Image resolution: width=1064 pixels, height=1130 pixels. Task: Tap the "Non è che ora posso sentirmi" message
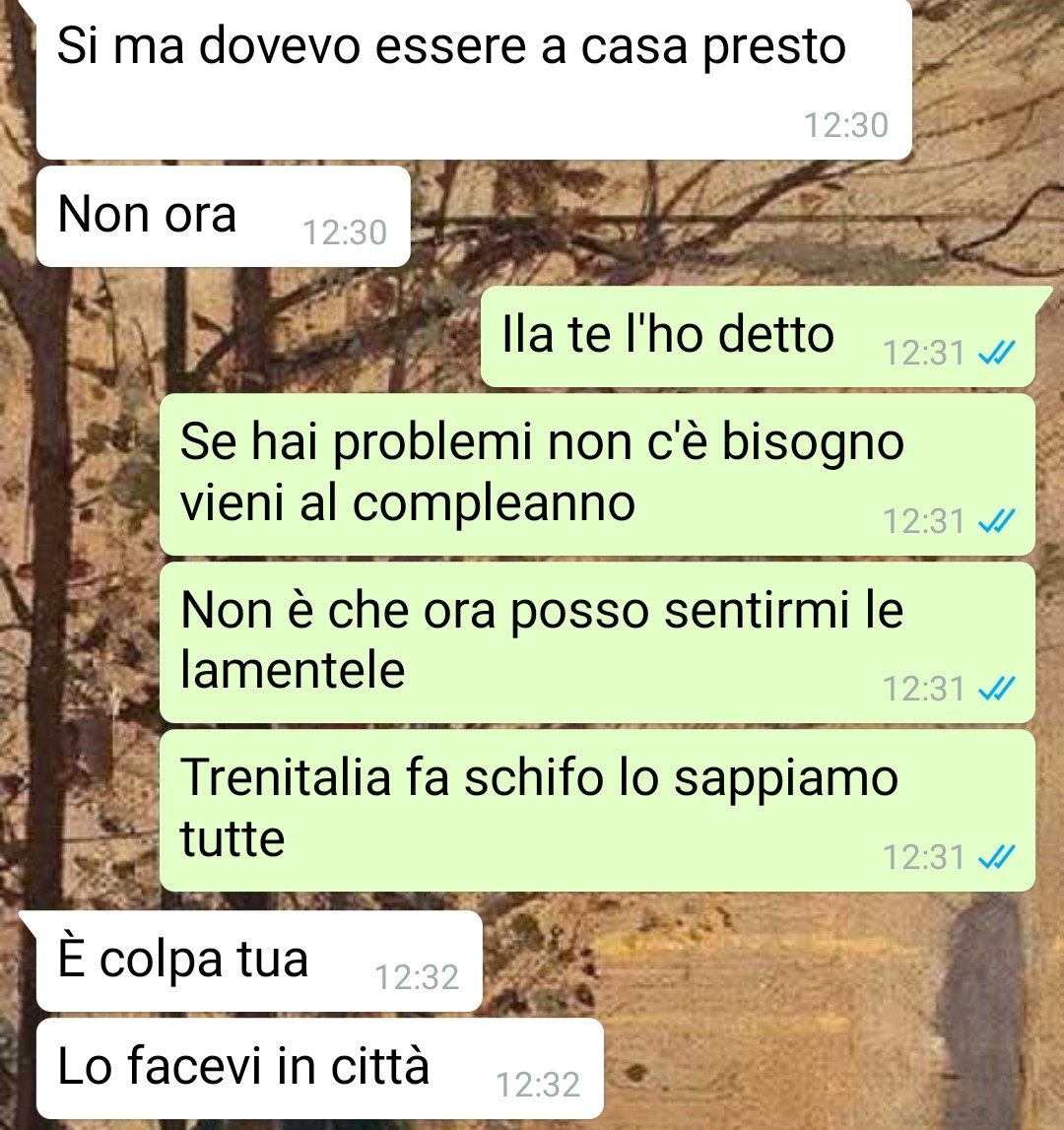pos(597,642)
